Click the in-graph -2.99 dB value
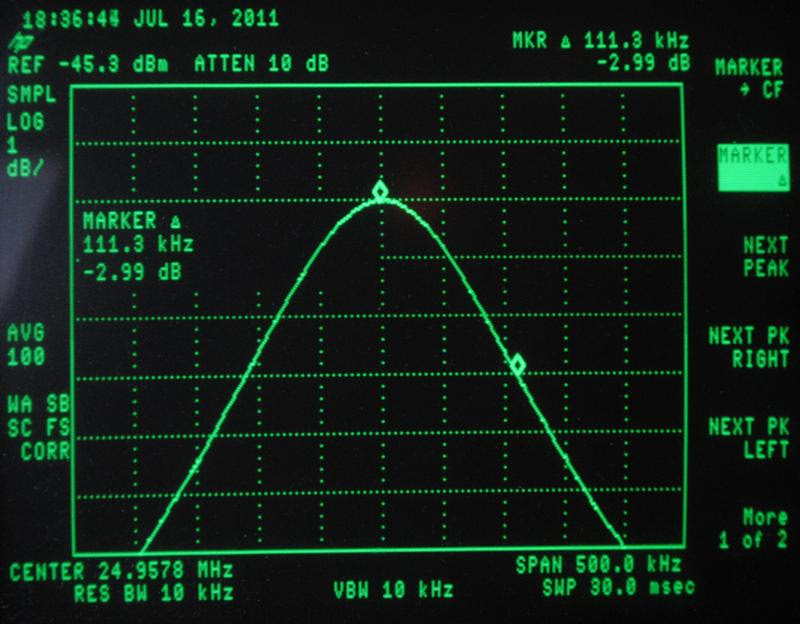The width and height of the screenshot is (800, 624). click(132, 271)
